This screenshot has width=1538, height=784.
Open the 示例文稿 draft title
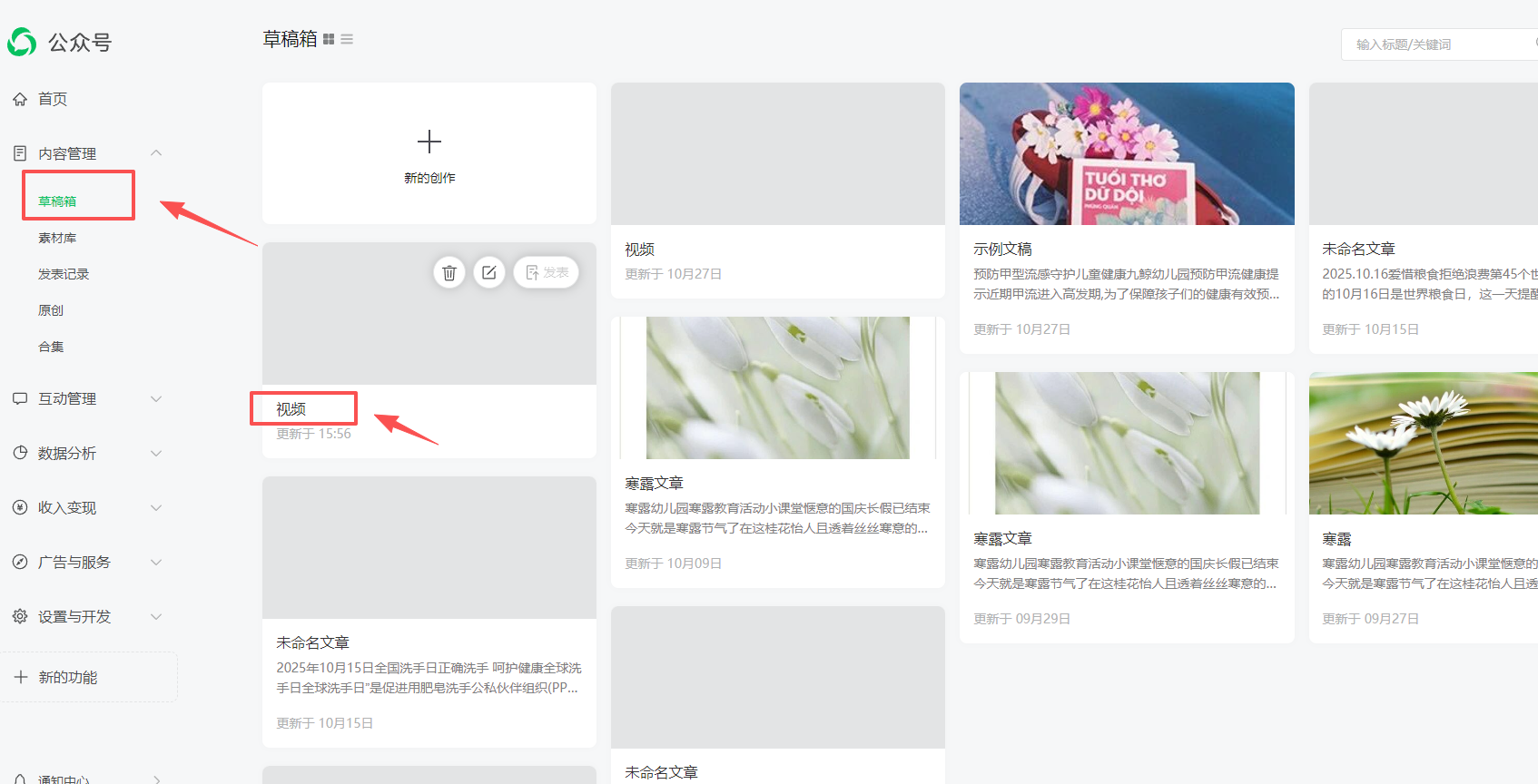click(x=1002, y=249)
